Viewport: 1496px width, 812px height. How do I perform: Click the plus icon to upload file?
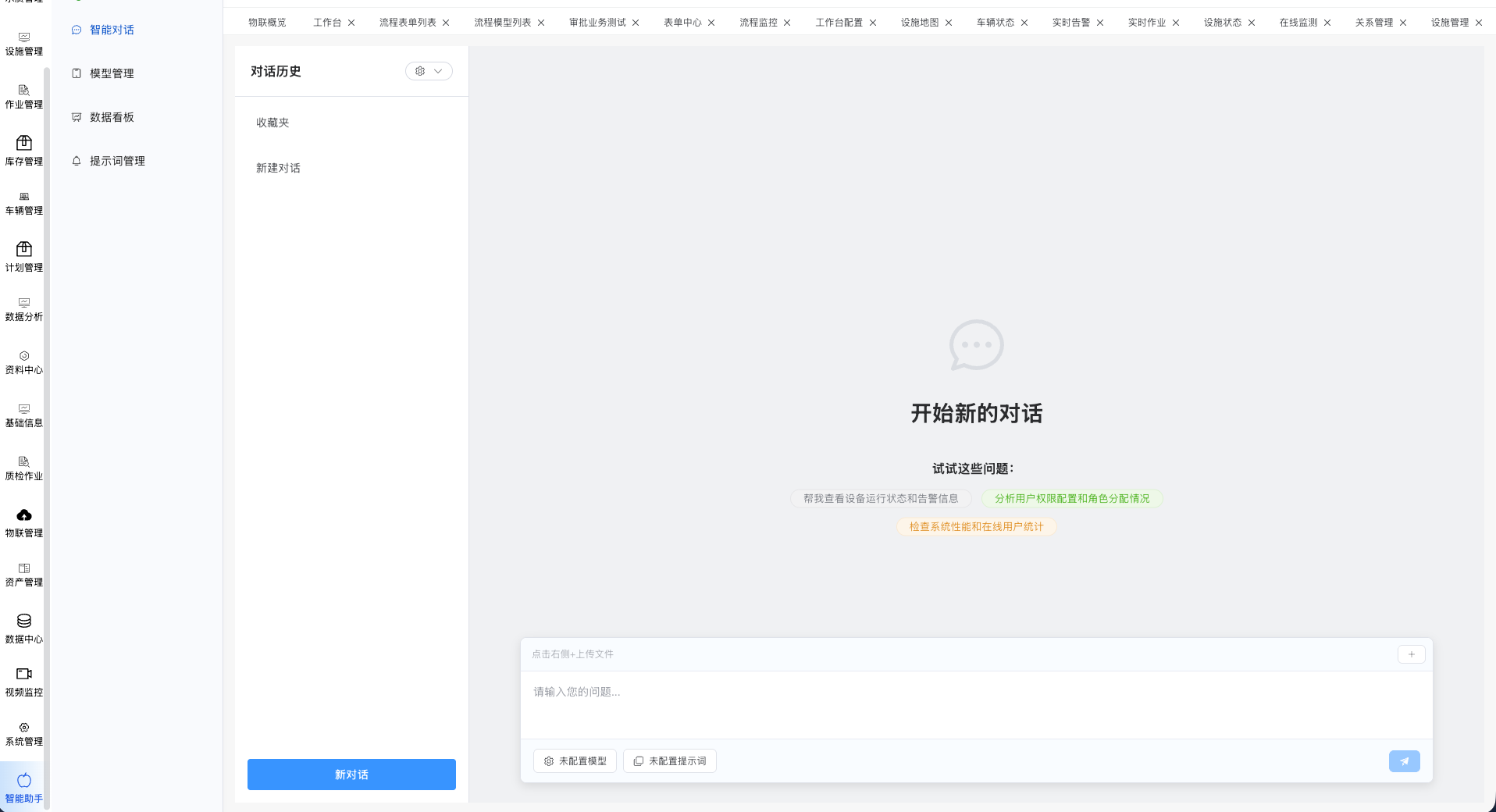tap(1411, 654)
